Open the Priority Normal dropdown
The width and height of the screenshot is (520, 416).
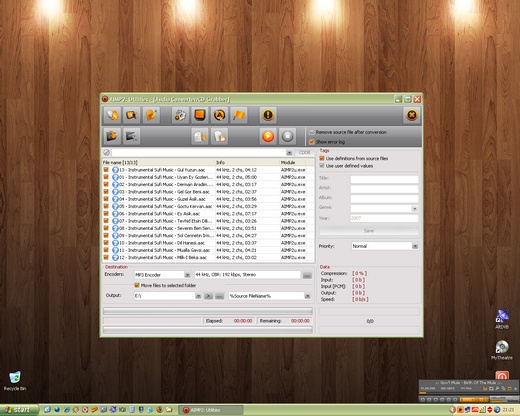coord(415,246)
